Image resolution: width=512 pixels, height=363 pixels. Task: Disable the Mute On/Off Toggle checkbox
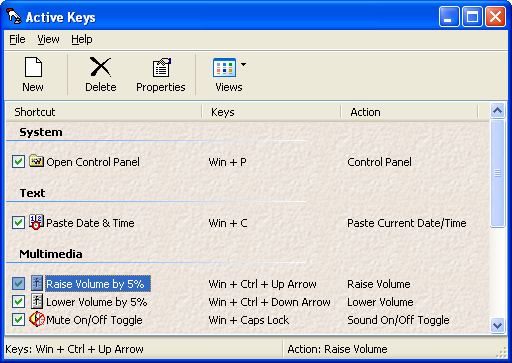18,320
